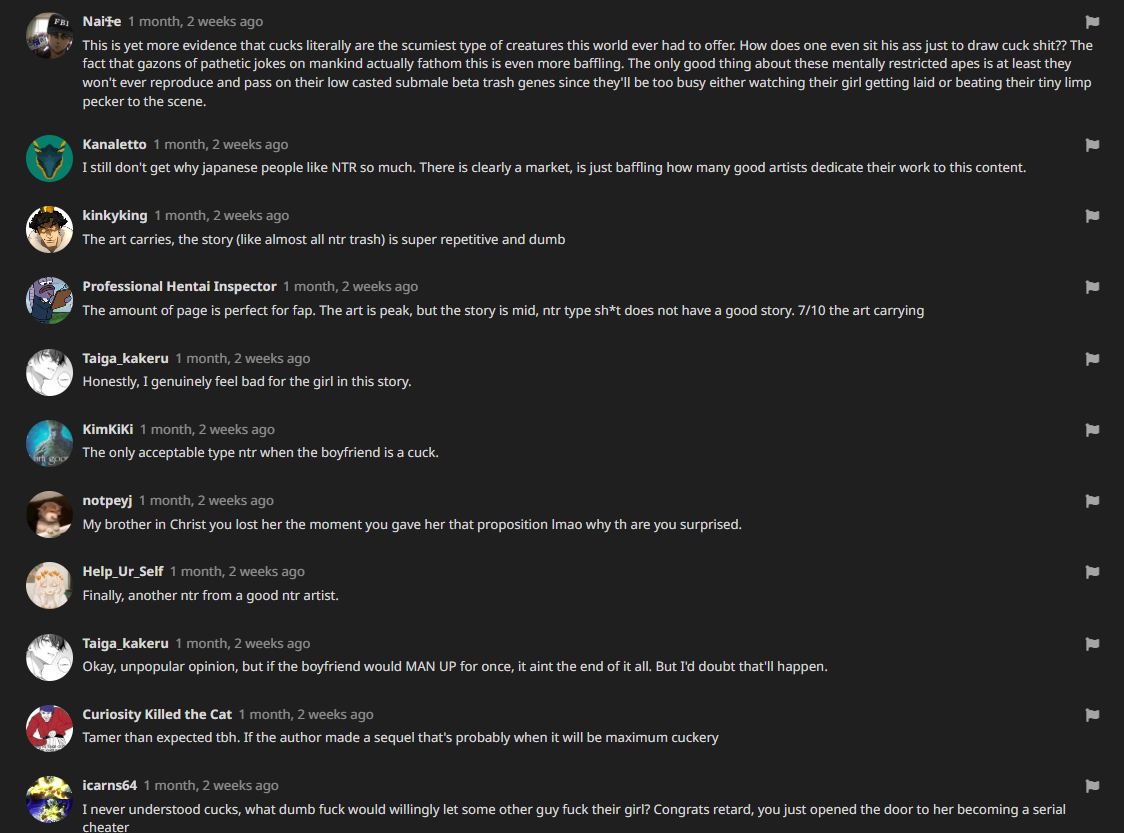
Task: Click the icarns64 avatar image
Action: (x=49, y=799)
